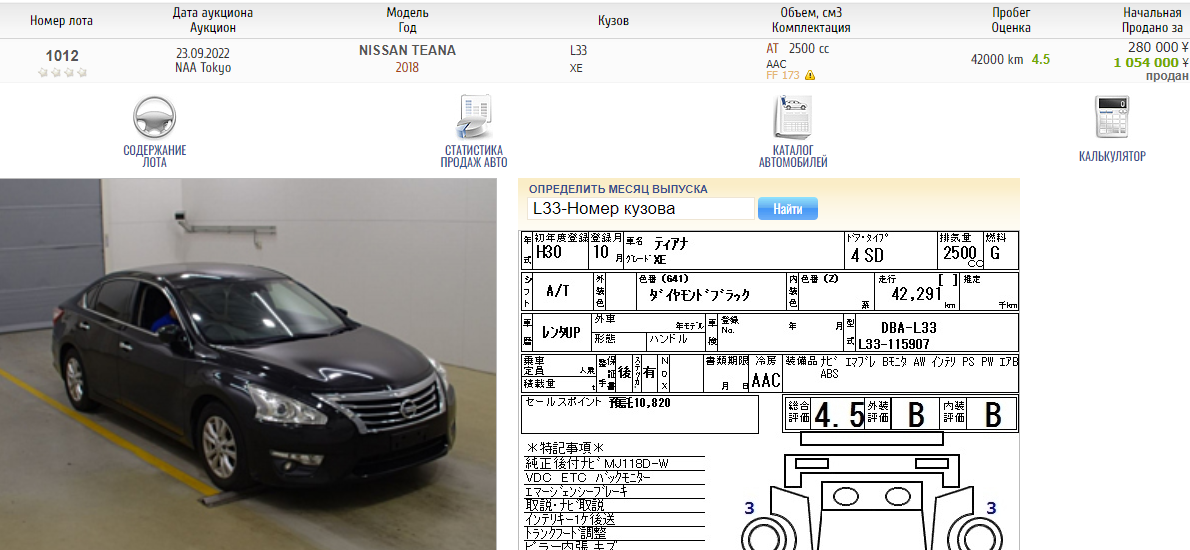
Task: Open the steering wheel lot contents icon
Action: tap(154, 118)
